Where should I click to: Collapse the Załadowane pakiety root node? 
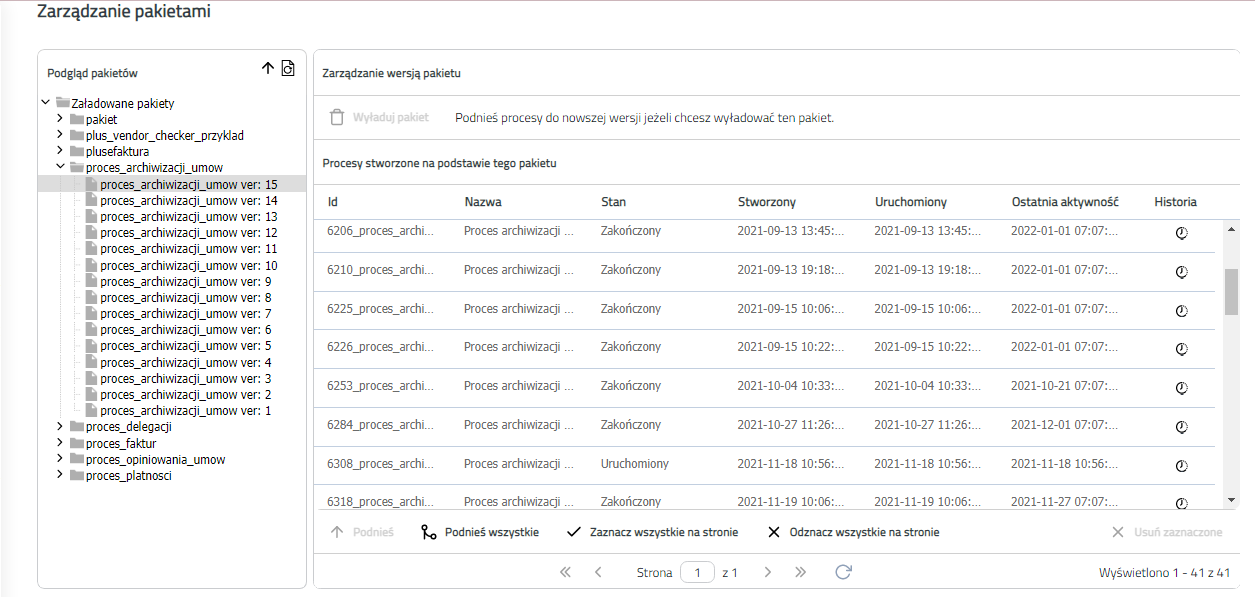tap(45, 102)
